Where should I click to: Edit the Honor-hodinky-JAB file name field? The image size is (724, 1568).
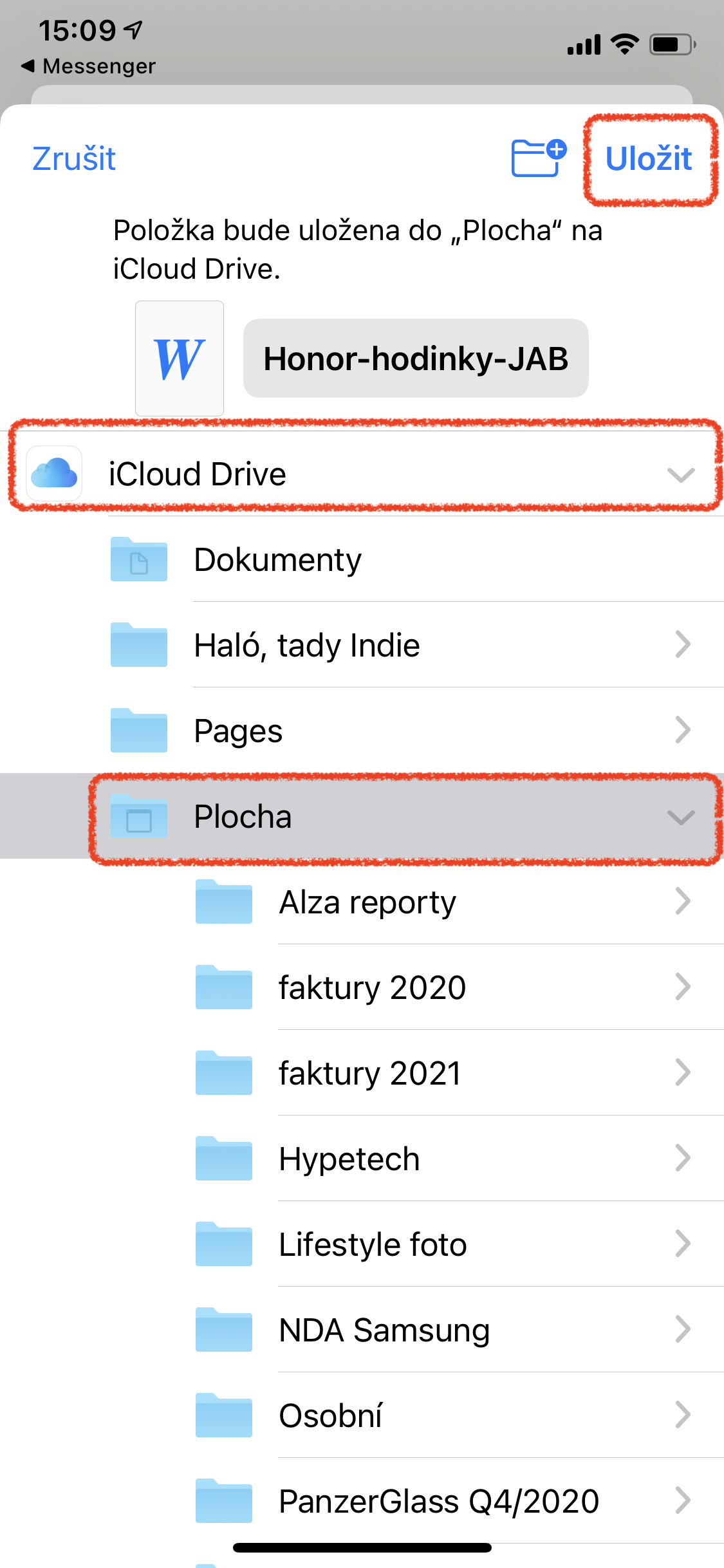point(416,359)
